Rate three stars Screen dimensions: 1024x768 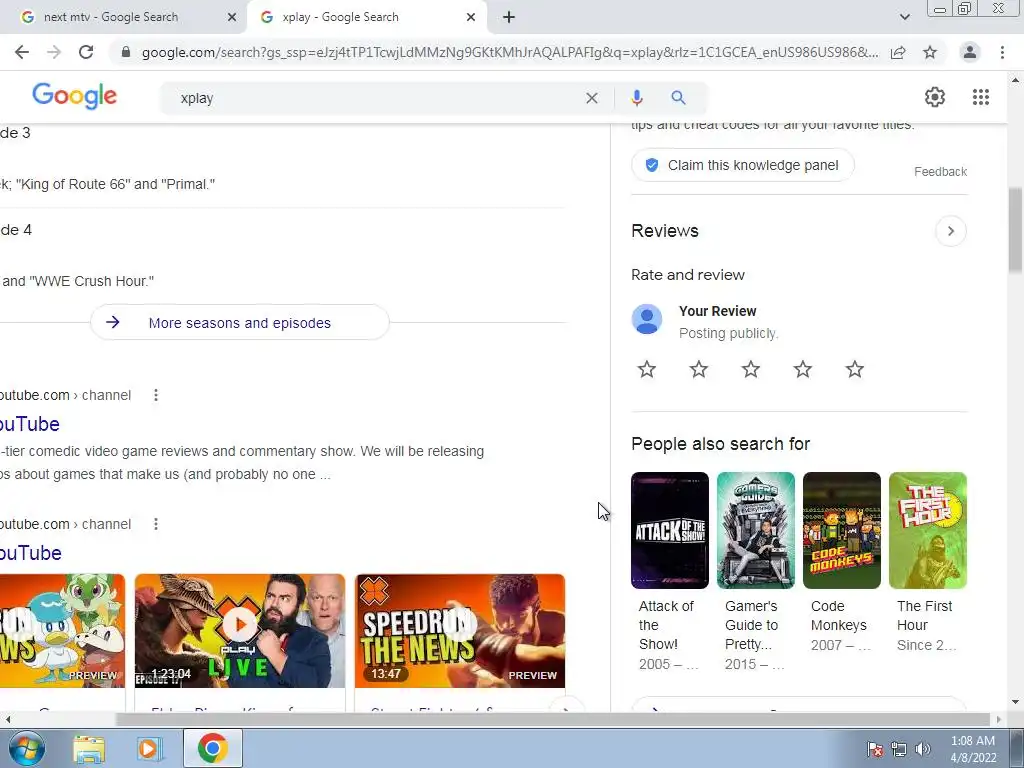(x=751, y=370)
